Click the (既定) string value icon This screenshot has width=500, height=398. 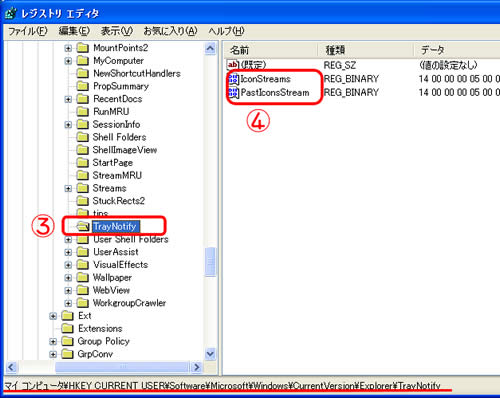click(x=233, y=65)
